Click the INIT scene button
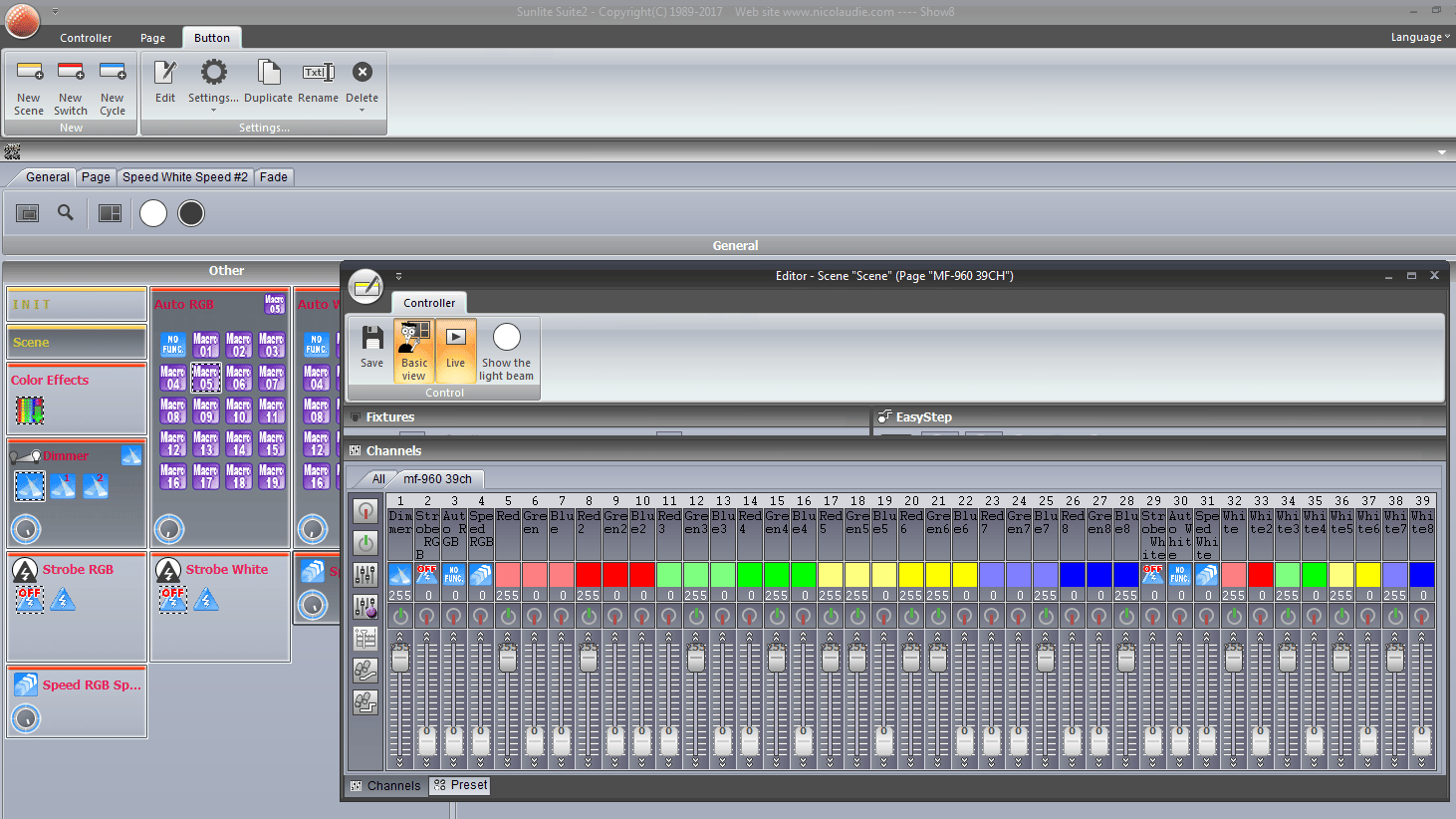The image size is (1456, 819). pos(77,304)
